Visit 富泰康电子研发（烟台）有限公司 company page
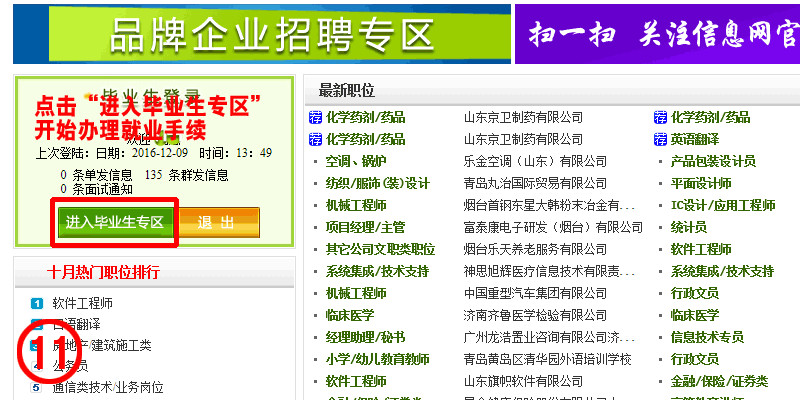 553,227
